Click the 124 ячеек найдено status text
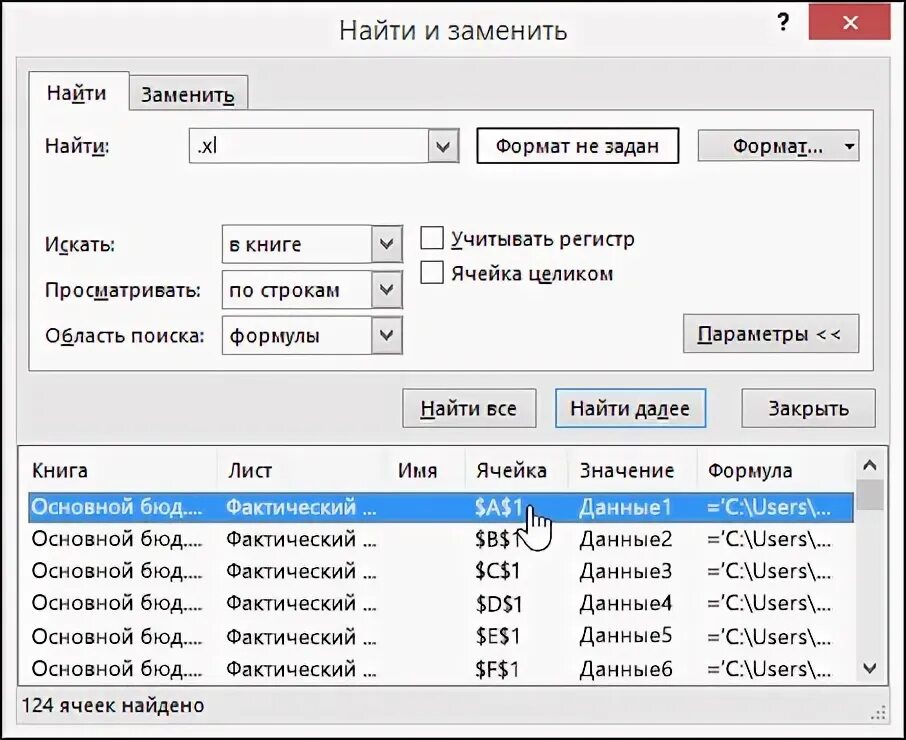This screenshot has height=740, width=906. (113, 705)
